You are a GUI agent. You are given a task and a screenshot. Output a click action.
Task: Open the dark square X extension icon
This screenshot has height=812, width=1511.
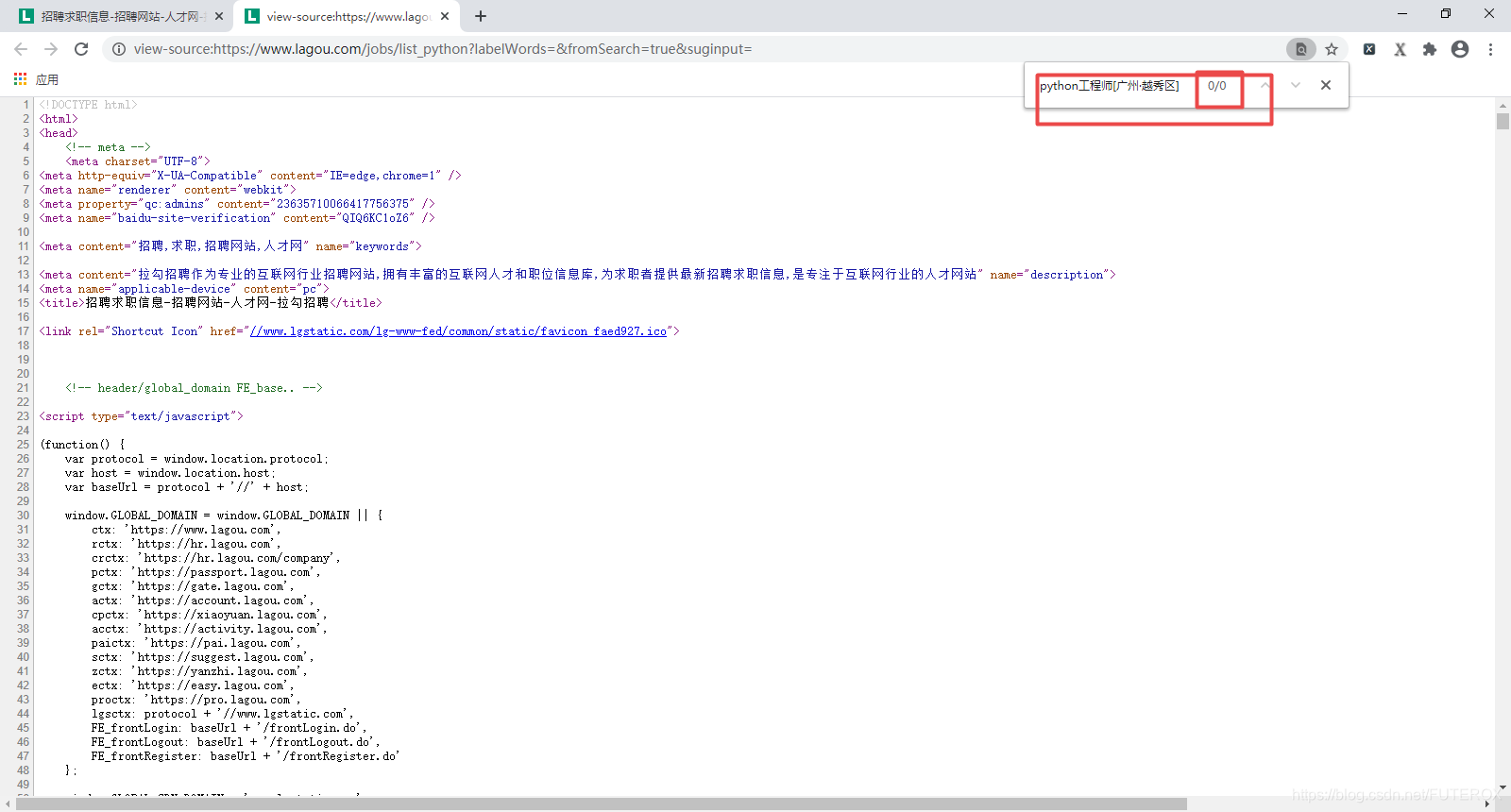click(x=1369, y=49)
